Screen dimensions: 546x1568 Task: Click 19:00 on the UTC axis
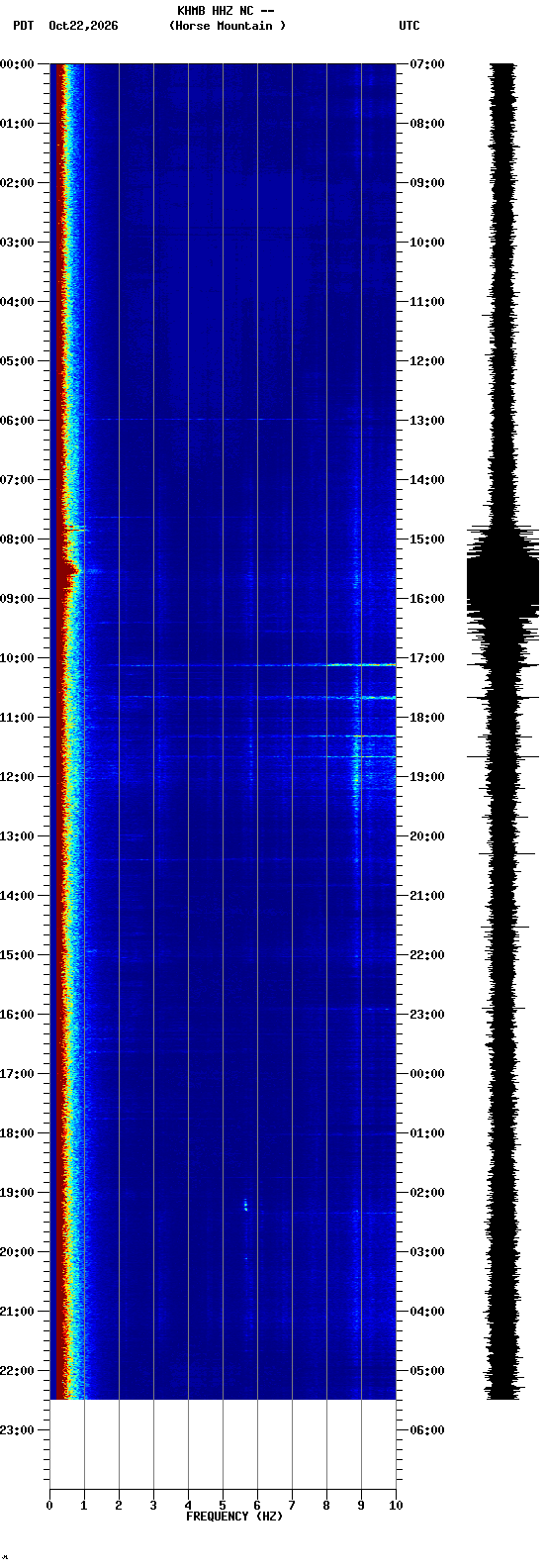pyautogui.click(x=427, y=777)
